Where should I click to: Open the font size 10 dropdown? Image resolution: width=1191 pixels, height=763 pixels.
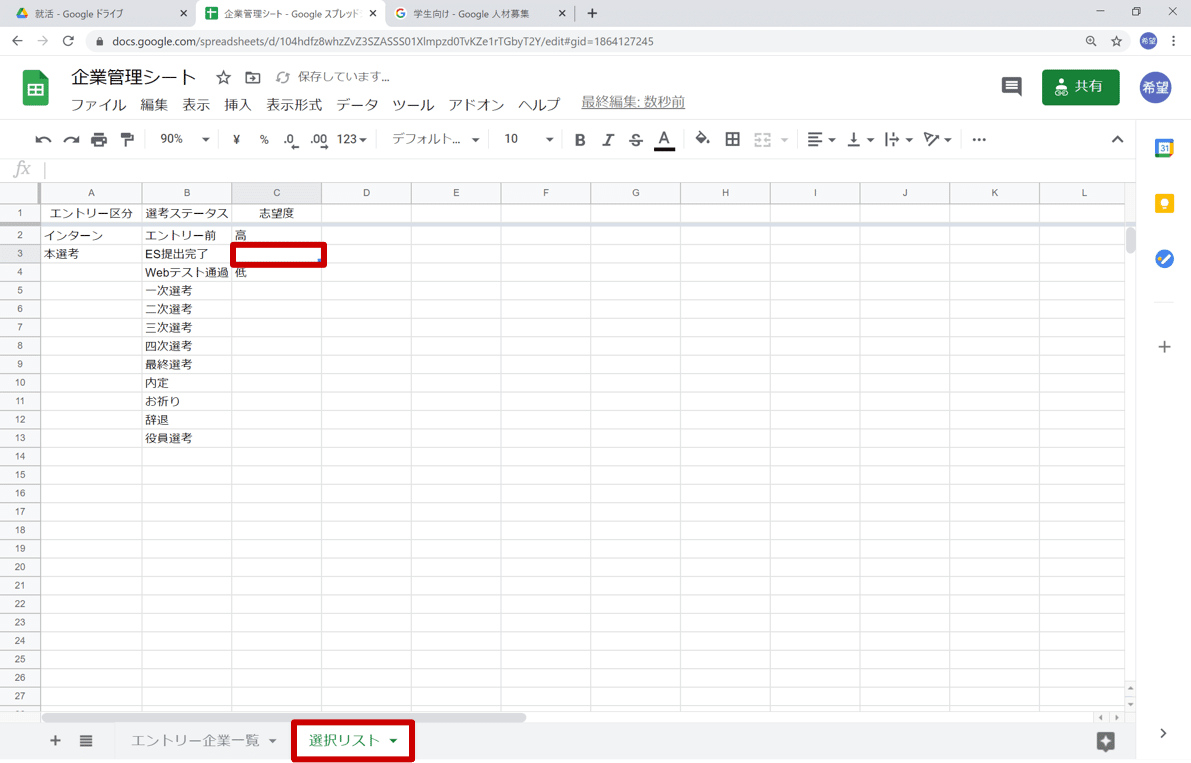[529, 140]
